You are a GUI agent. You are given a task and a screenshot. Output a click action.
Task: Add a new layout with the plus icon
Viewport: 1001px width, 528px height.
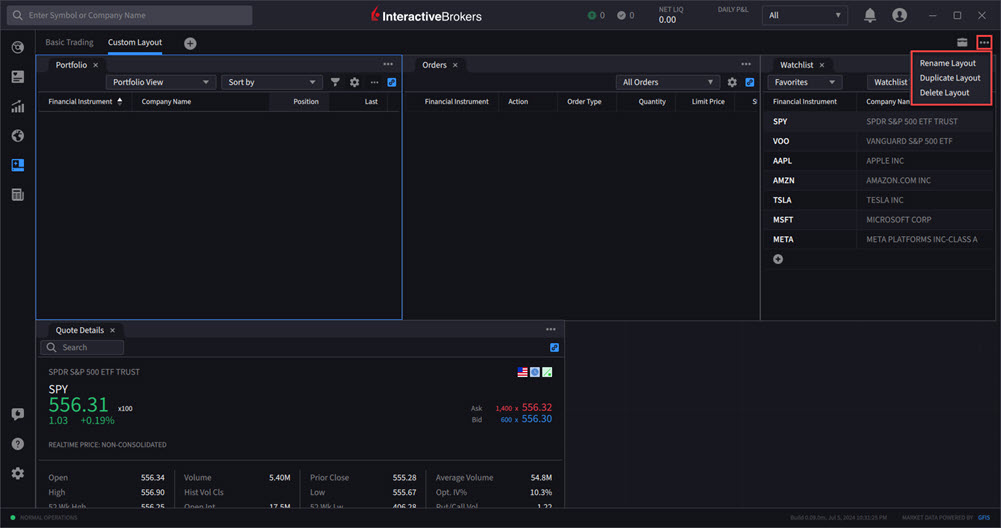click(190, 43)
